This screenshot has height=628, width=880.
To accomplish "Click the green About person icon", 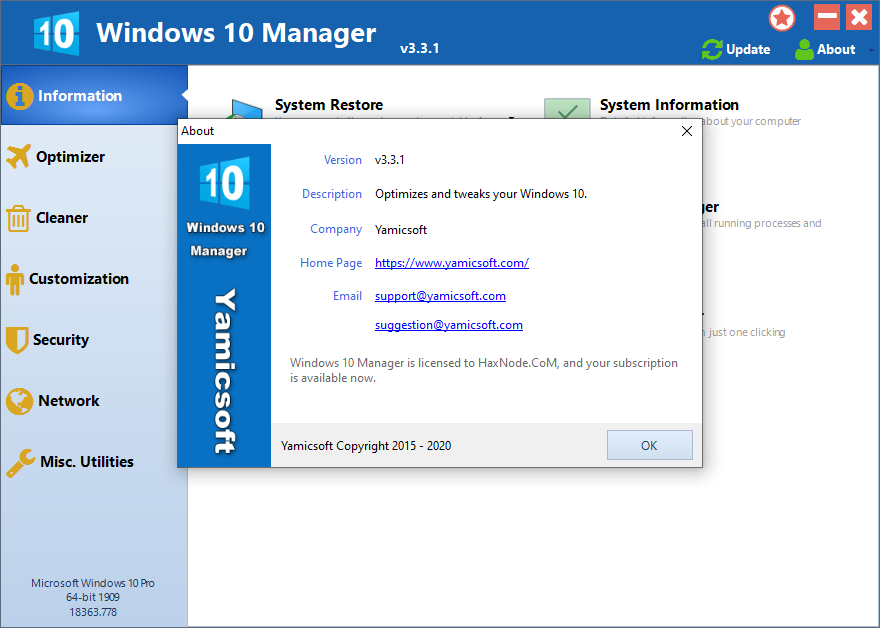I will 803,49.
